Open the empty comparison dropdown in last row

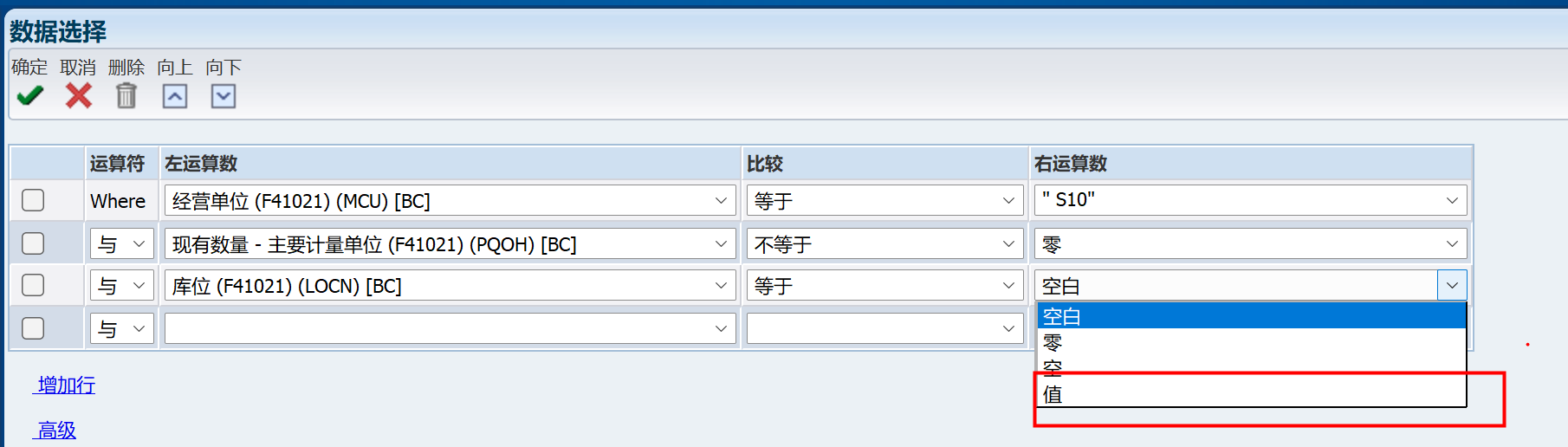[884, 328]
